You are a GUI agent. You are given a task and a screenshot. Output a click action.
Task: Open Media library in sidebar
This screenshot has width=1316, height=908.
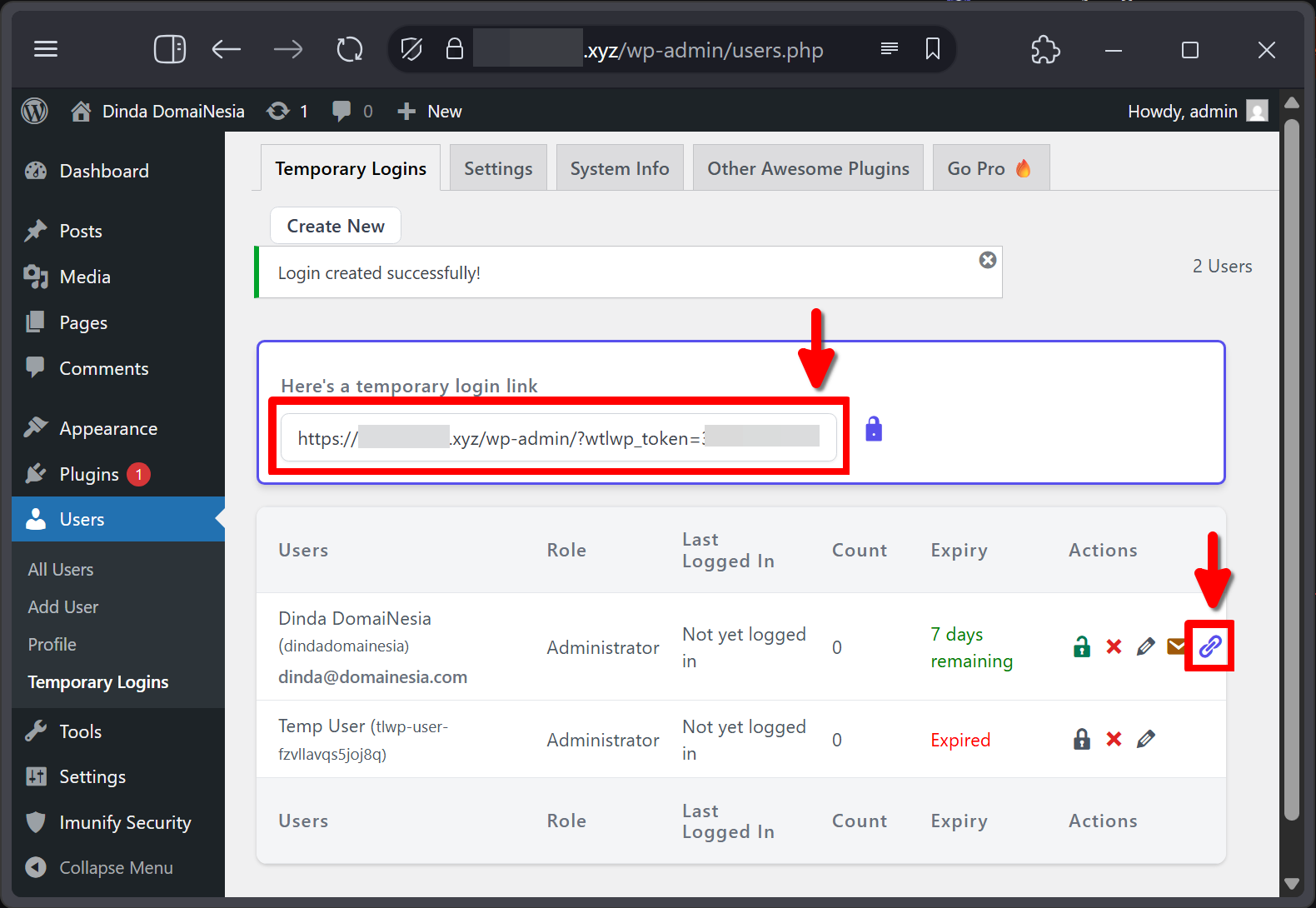118,277
